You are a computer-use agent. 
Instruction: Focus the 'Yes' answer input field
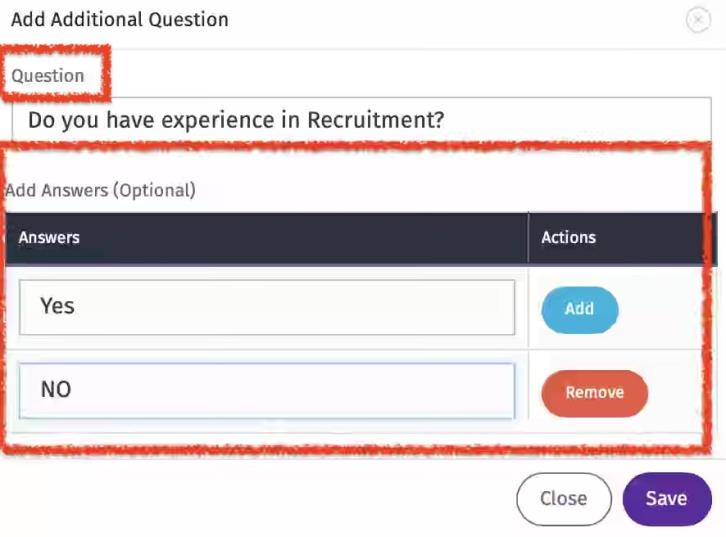(x=266, y=307)
